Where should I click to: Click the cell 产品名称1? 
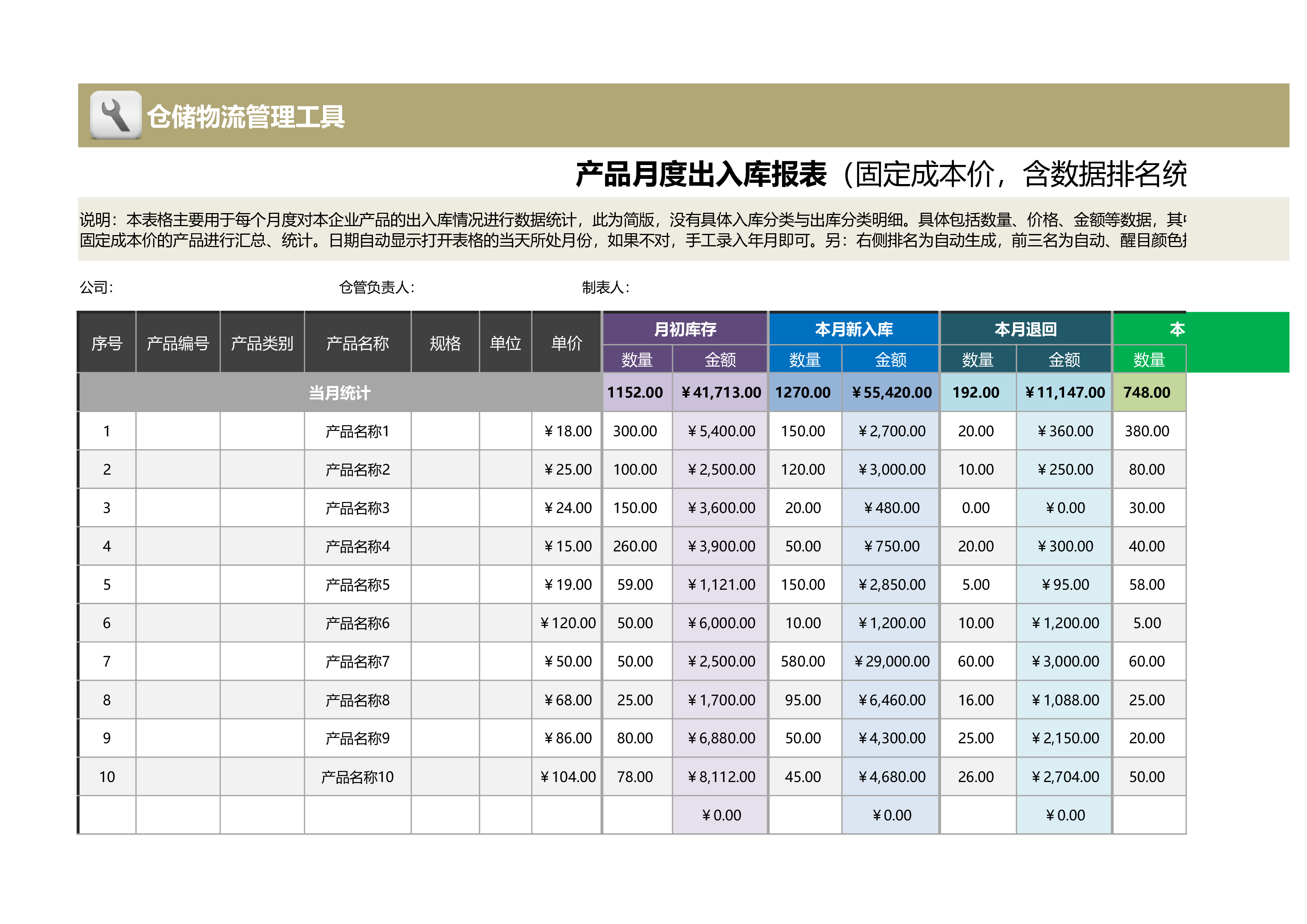(358, 431)
